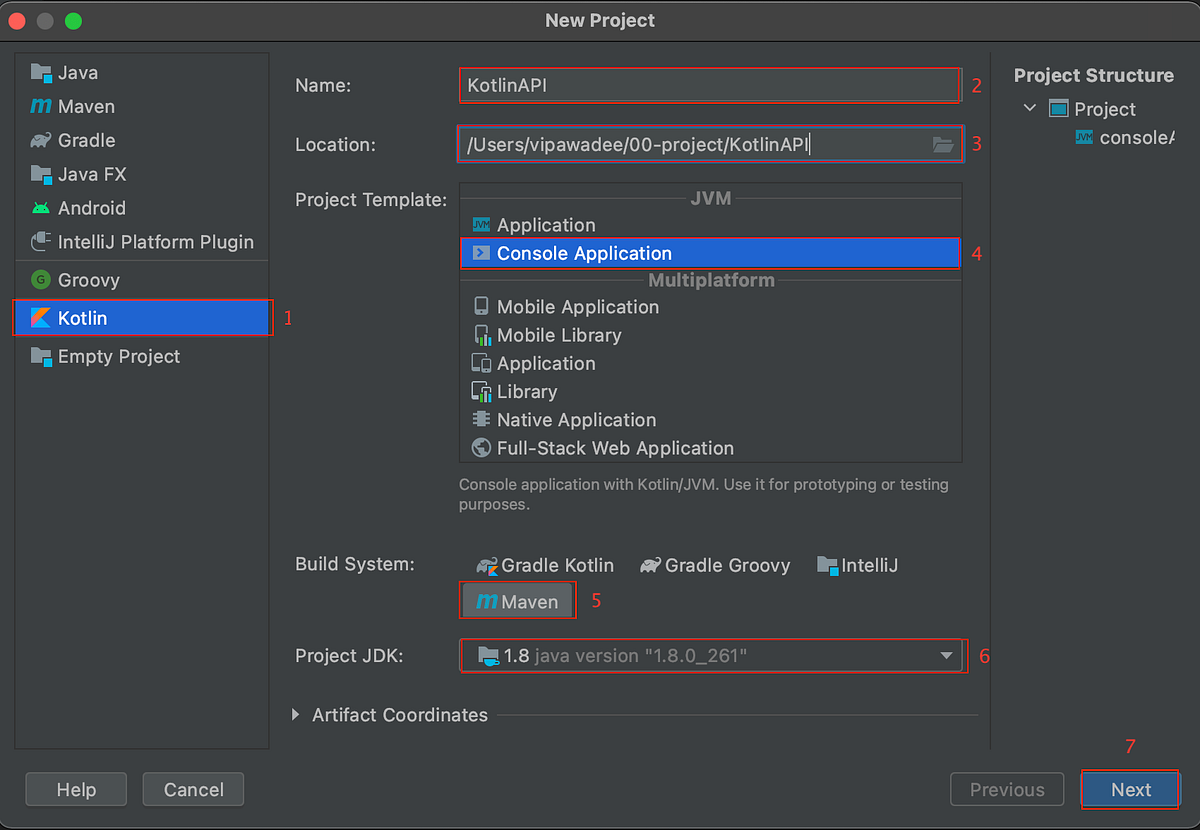Open the Project JDK dropdown
The width and height of the screenshot is (1200, 830).
(945, 656)
